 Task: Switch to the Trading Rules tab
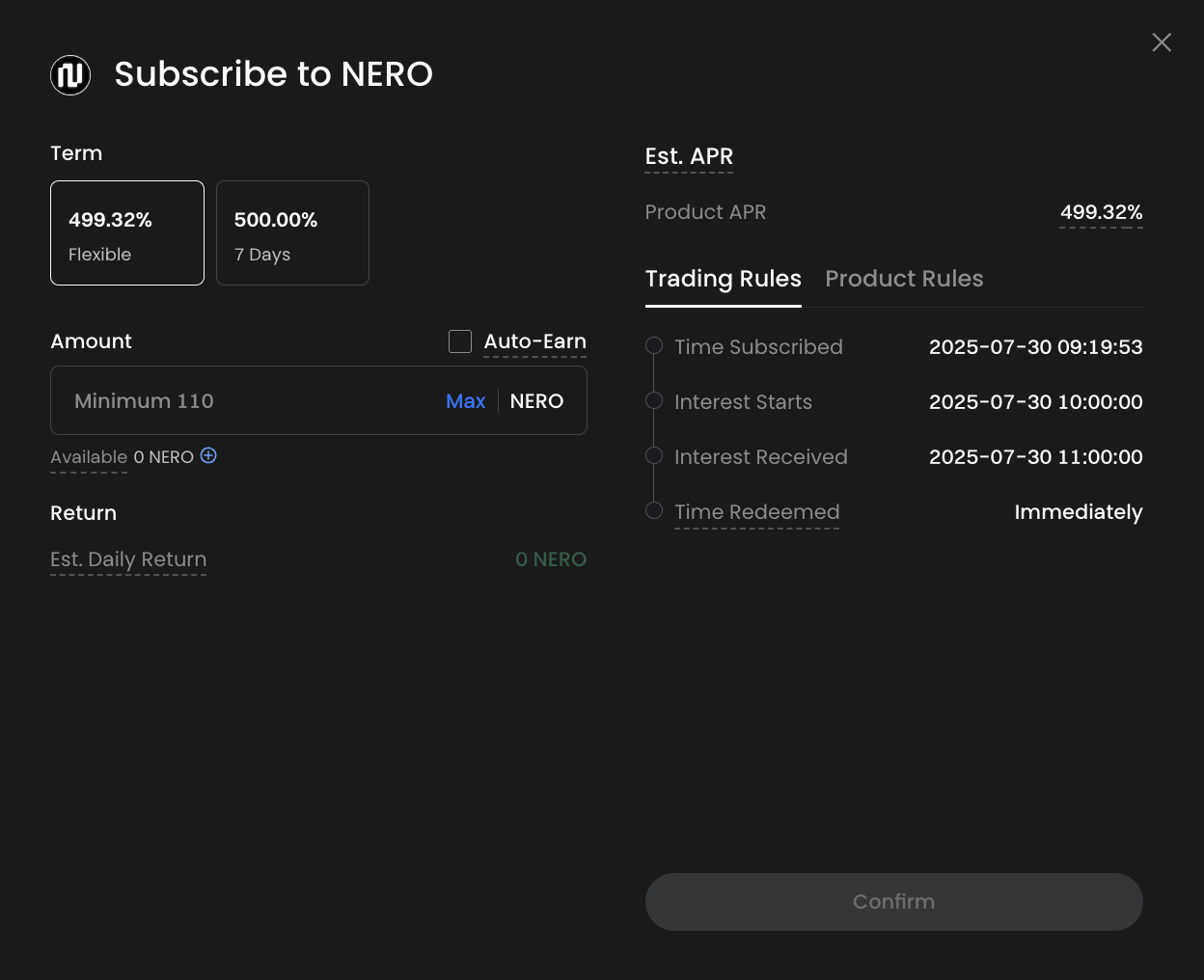pos(724,279)
